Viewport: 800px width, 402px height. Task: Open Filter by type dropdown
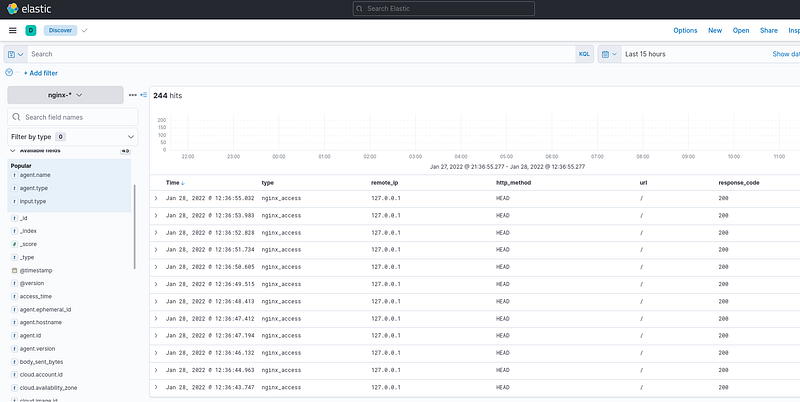(x=72, y=137)
